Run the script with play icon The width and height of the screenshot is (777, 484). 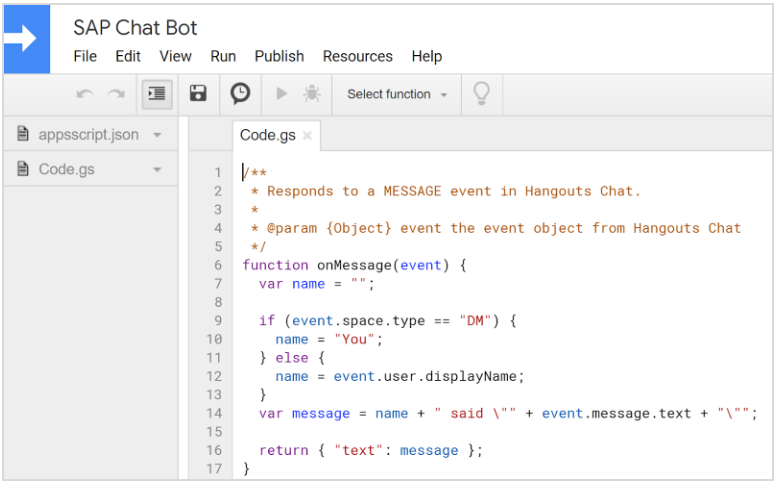[281, 94]
